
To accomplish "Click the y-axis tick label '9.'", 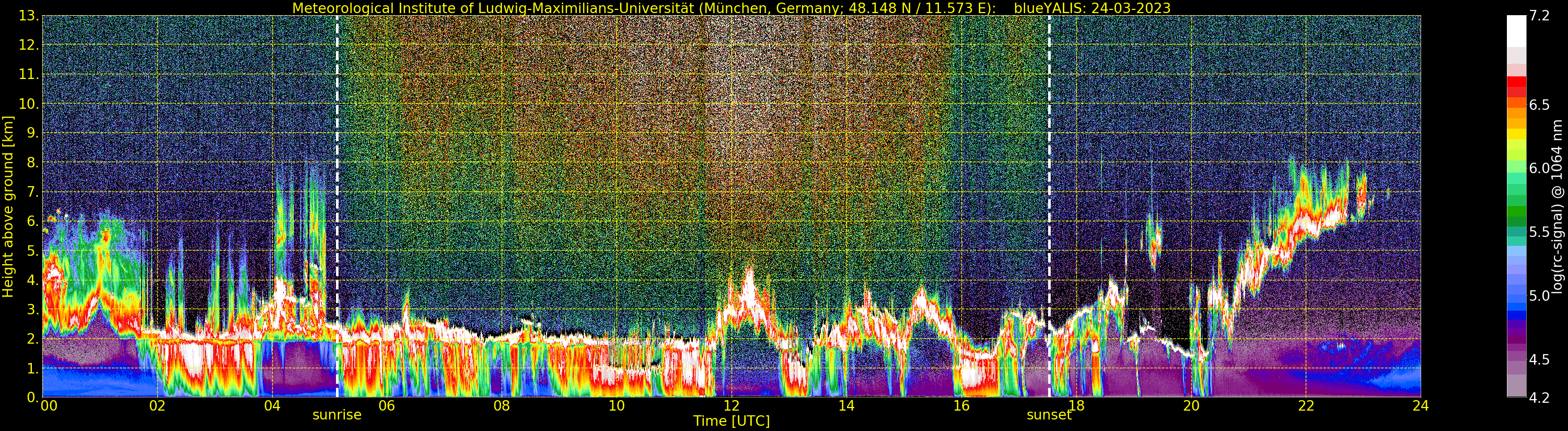I will coord(33,133).
